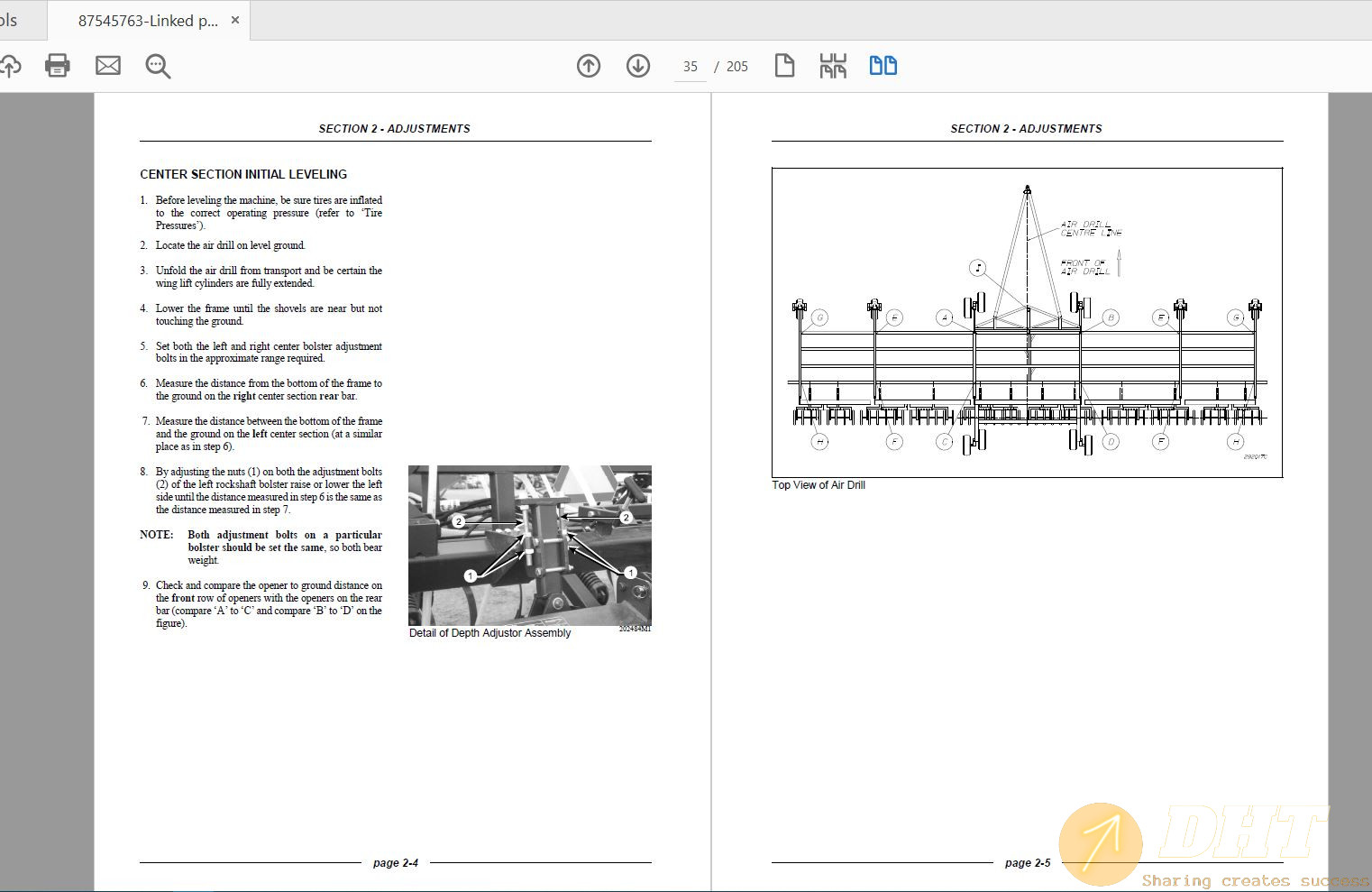This screenshot has width=1372, height=892.
Task: Open the multi-page thumbnail view icon
Action: (833, 66)
